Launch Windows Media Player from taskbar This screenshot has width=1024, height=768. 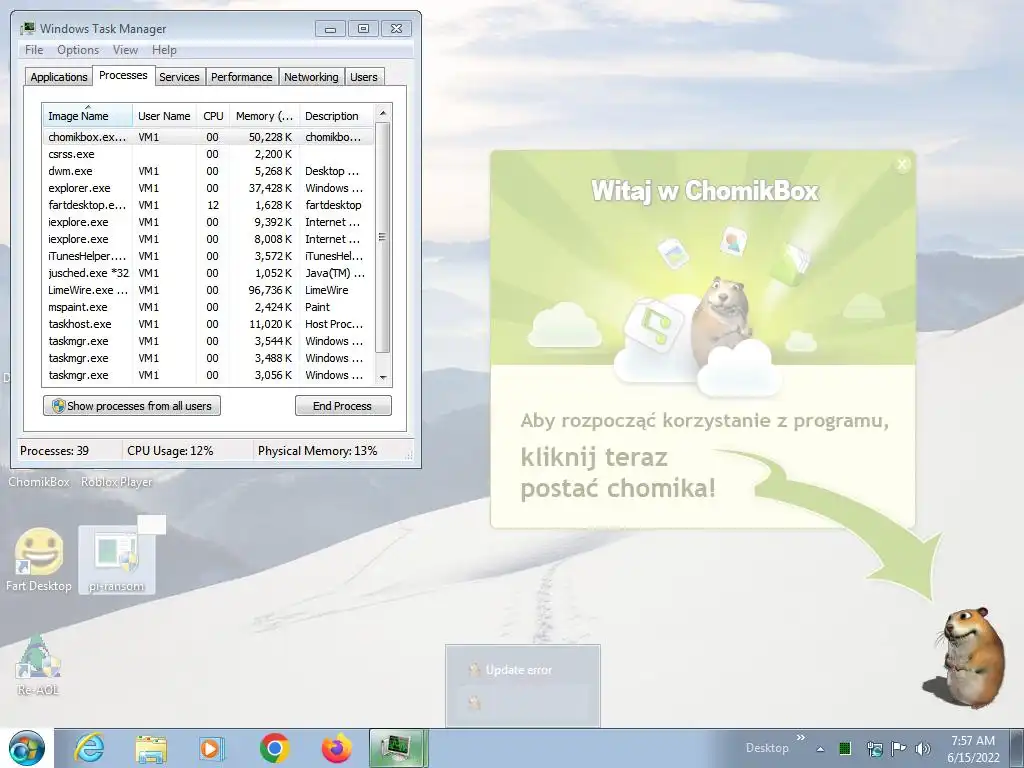pyautogui.click(x=212, y=748)
